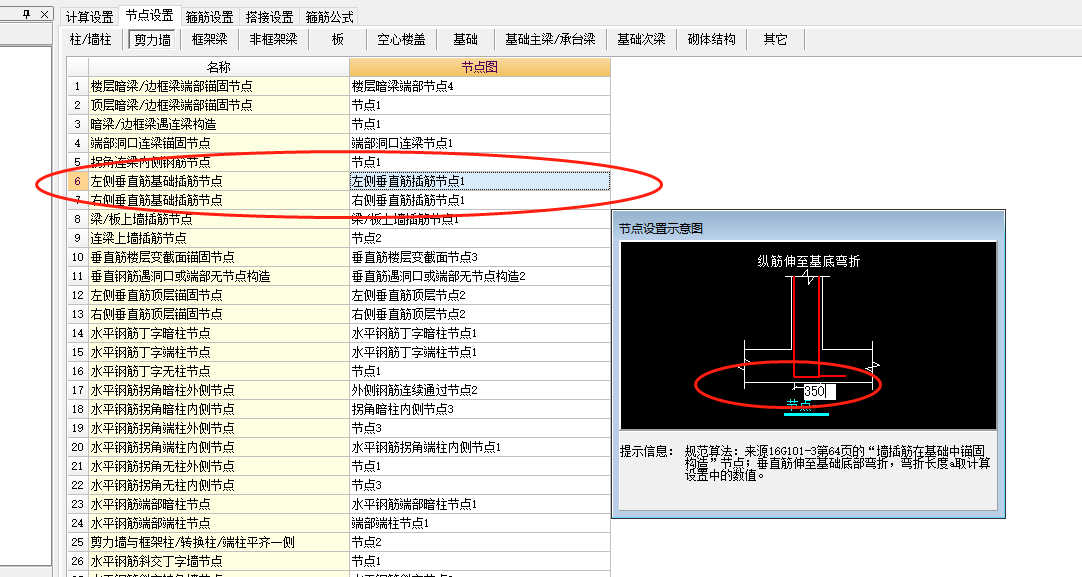Open the 箍筋设置 tab
The height and width of the screenshot is (577, 1082).
tap(209, 17)
